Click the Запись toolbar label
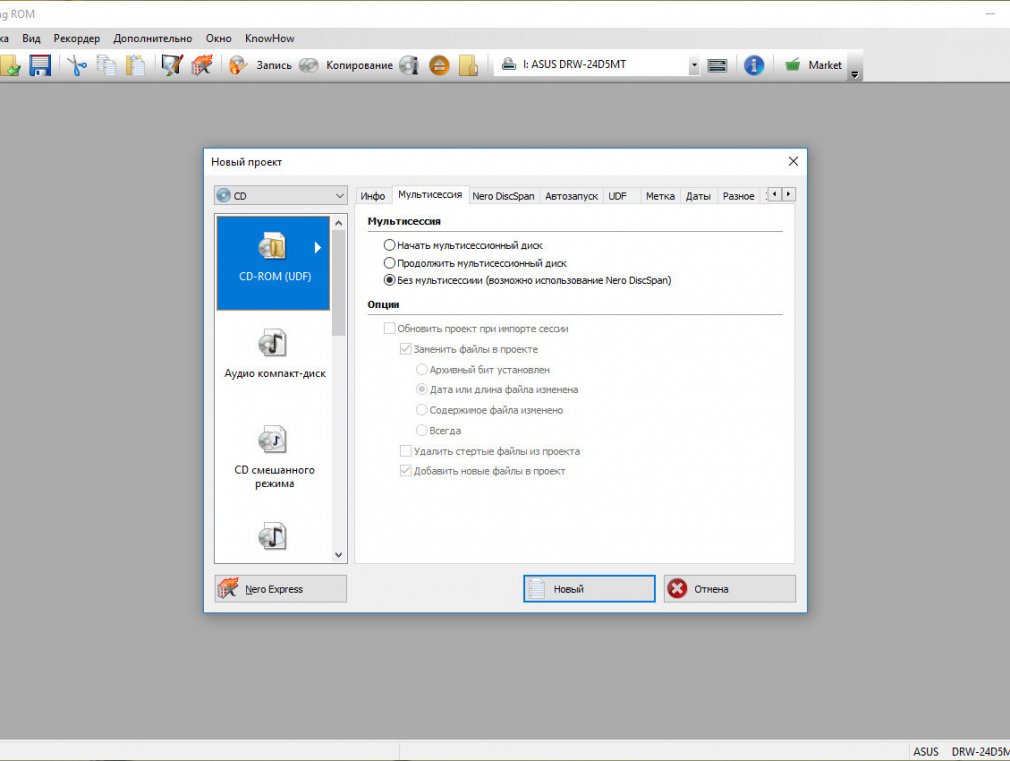1010x761 pixels. tap(274, 65)
